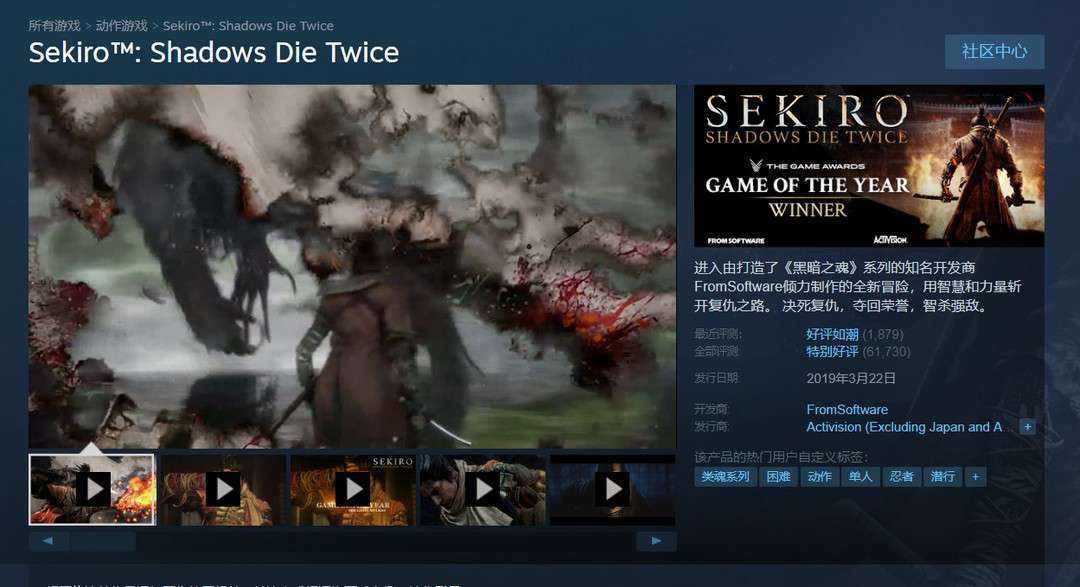Go to 所有游戏 breadcrumb
This screenshot has height=587, width=1080.
[54, 25]
